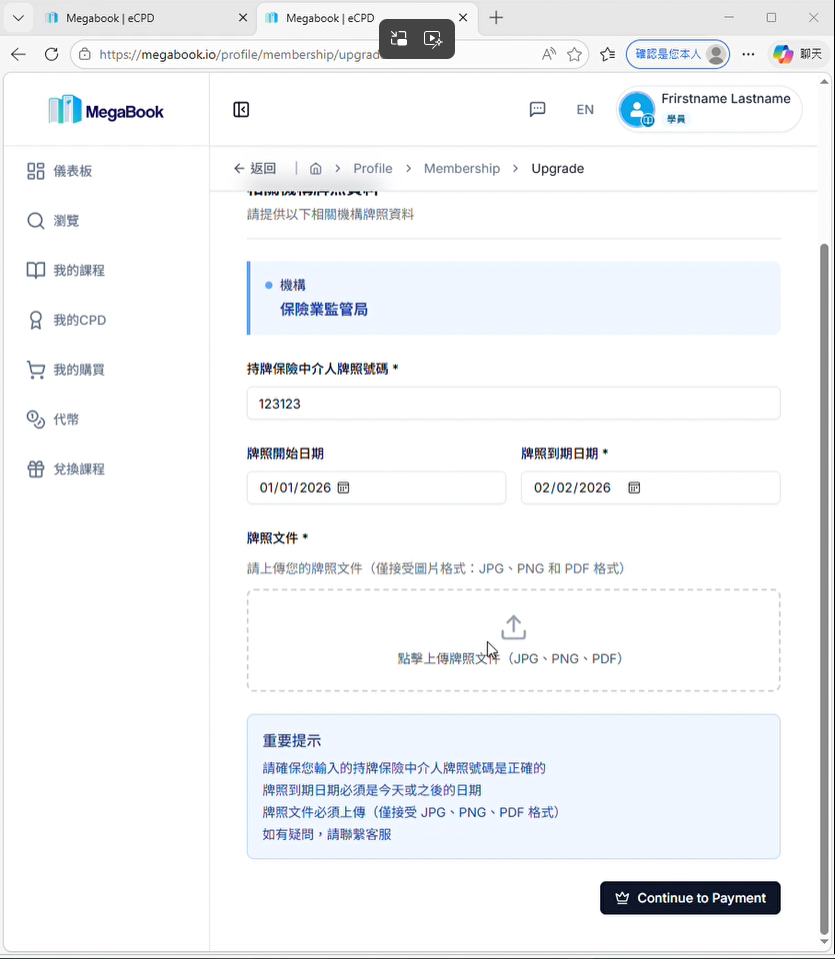The image size is (835, 959).
Task: Add page to favorites star icon
Action: click(574, 54)
